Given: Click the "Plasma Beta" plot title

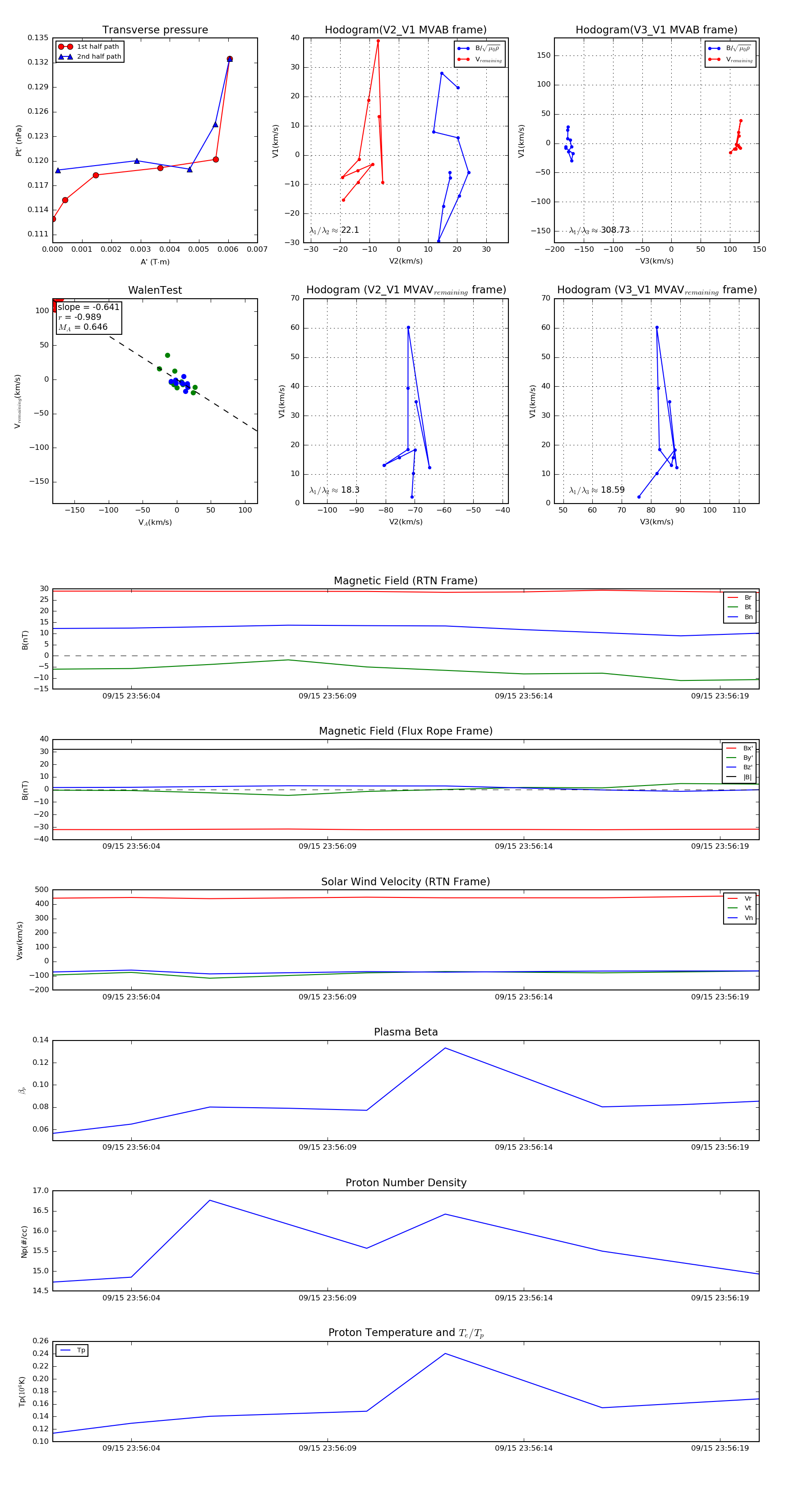Looking at the screenshot, I should click(406, 1032).
